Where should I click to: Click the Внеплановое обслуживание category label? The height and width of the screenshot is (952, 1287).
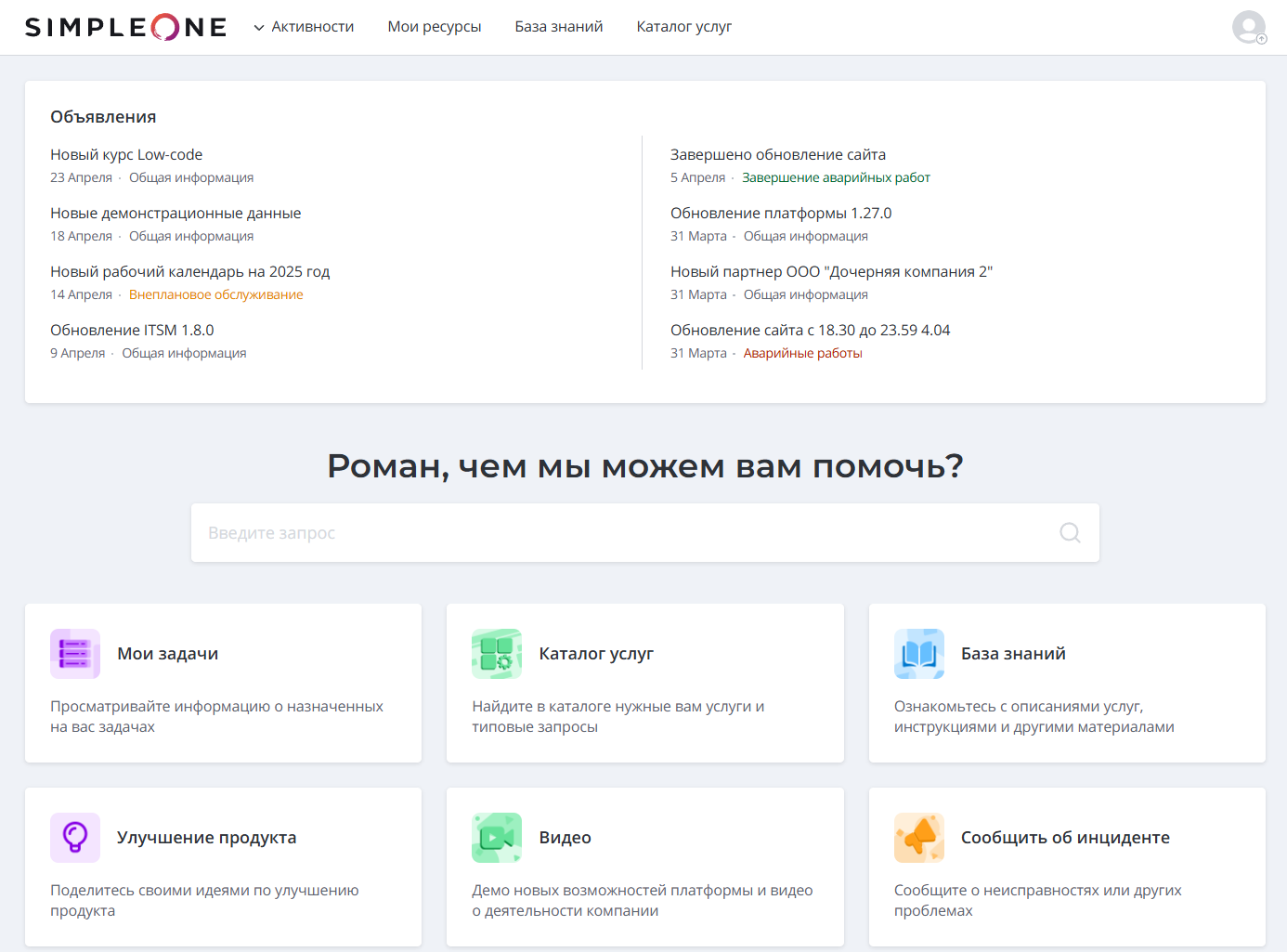[215, 294]
